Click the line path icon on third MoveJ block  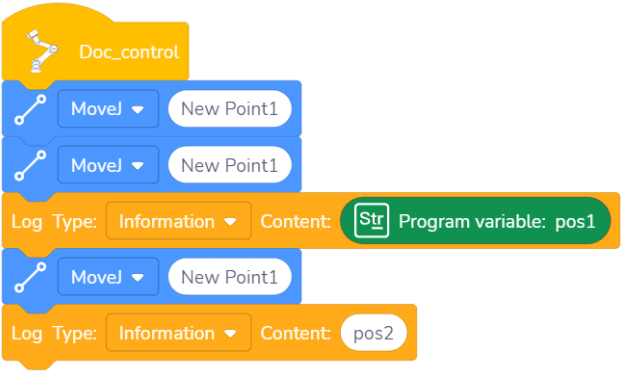pyautogui.click(x=30, y=277)
